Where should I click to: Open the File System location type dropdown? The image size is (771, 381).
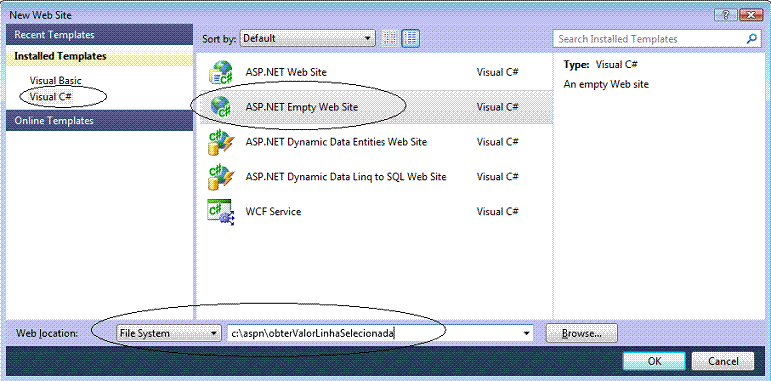[x=169, y=333]
